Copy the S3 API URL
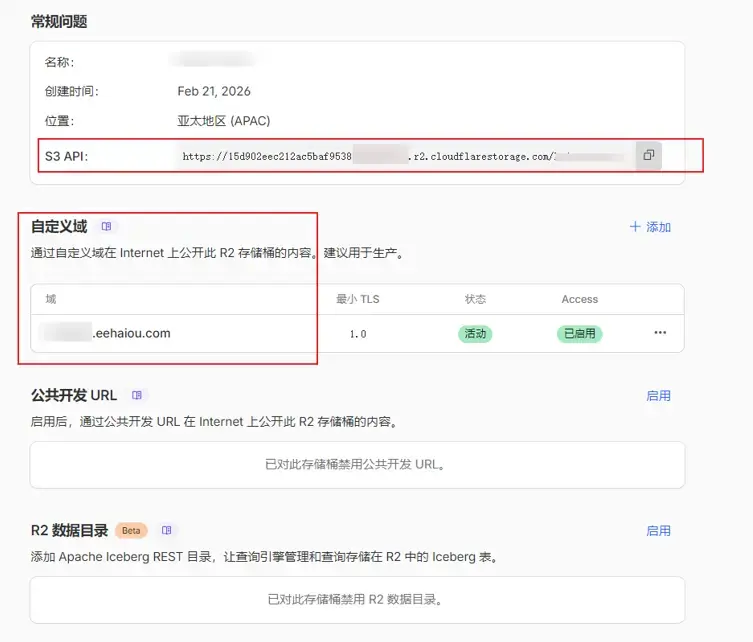Image resolution: width=753 pixels, height=642 pixels. coord(649,156)
